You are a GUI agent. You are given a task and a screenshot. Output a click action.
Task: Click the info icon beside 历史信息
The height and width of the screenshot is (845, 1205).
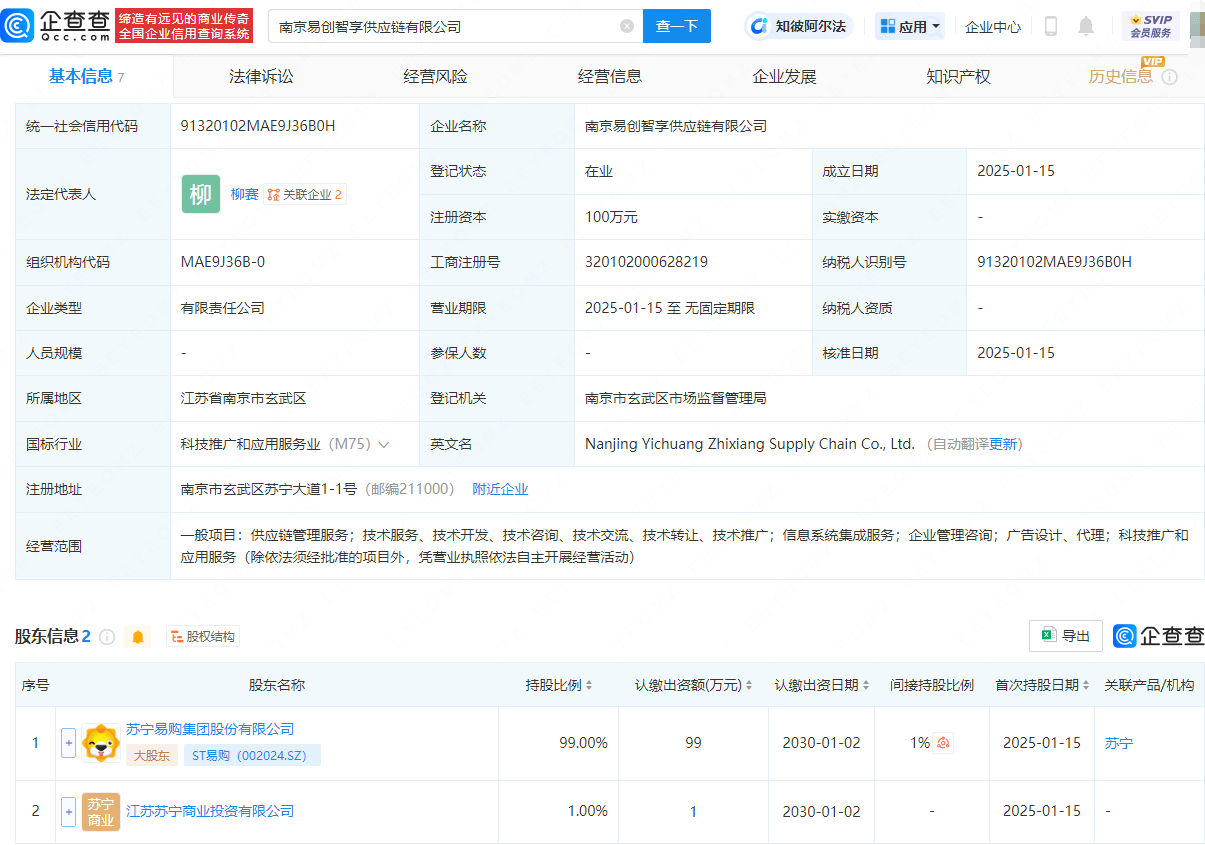[x=1169, y=77]
